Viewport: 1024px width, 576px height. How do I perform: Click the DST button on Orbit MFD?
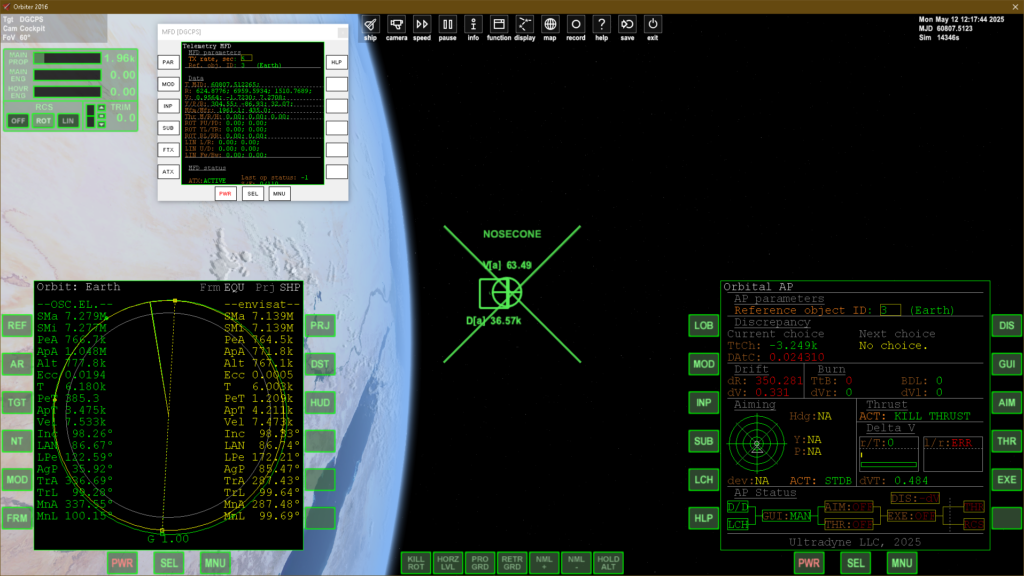tap(320, 364)
